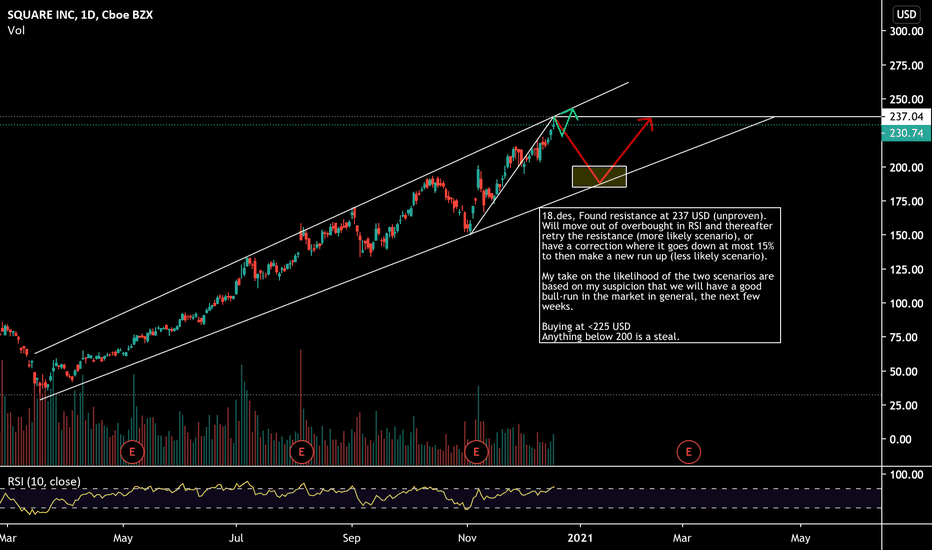Click the 0.00 price axis value
The image size is (932, 550).
(900, 439)
